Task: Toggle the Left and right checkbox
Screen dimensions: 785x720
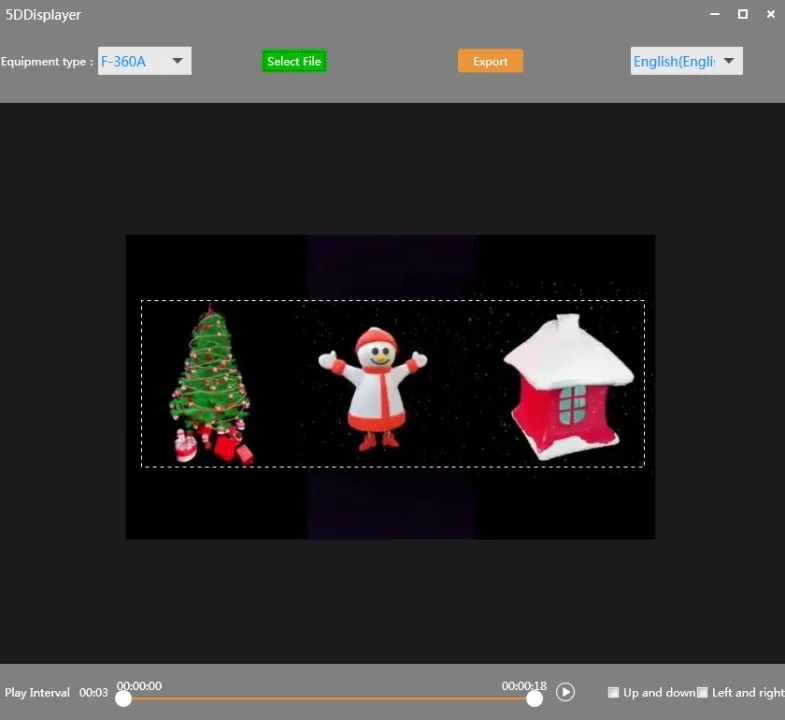Action: (x=702, y=692)
